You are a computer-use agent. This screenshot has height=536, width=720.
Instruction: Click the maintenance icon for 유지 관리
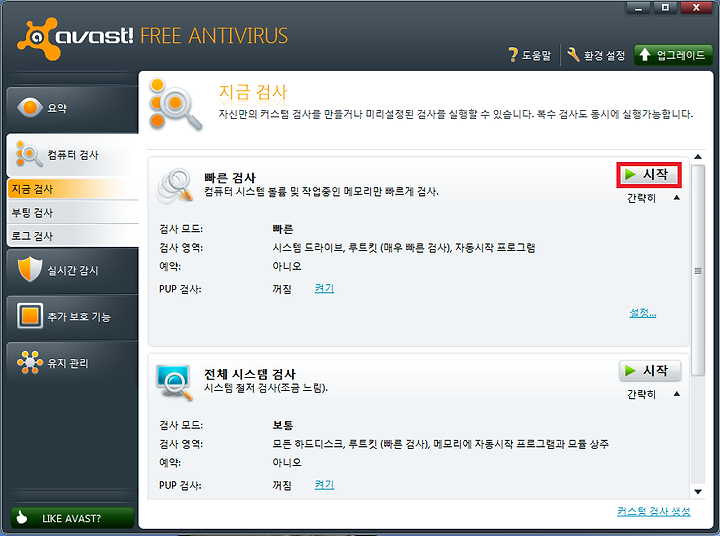click(30, 362)
